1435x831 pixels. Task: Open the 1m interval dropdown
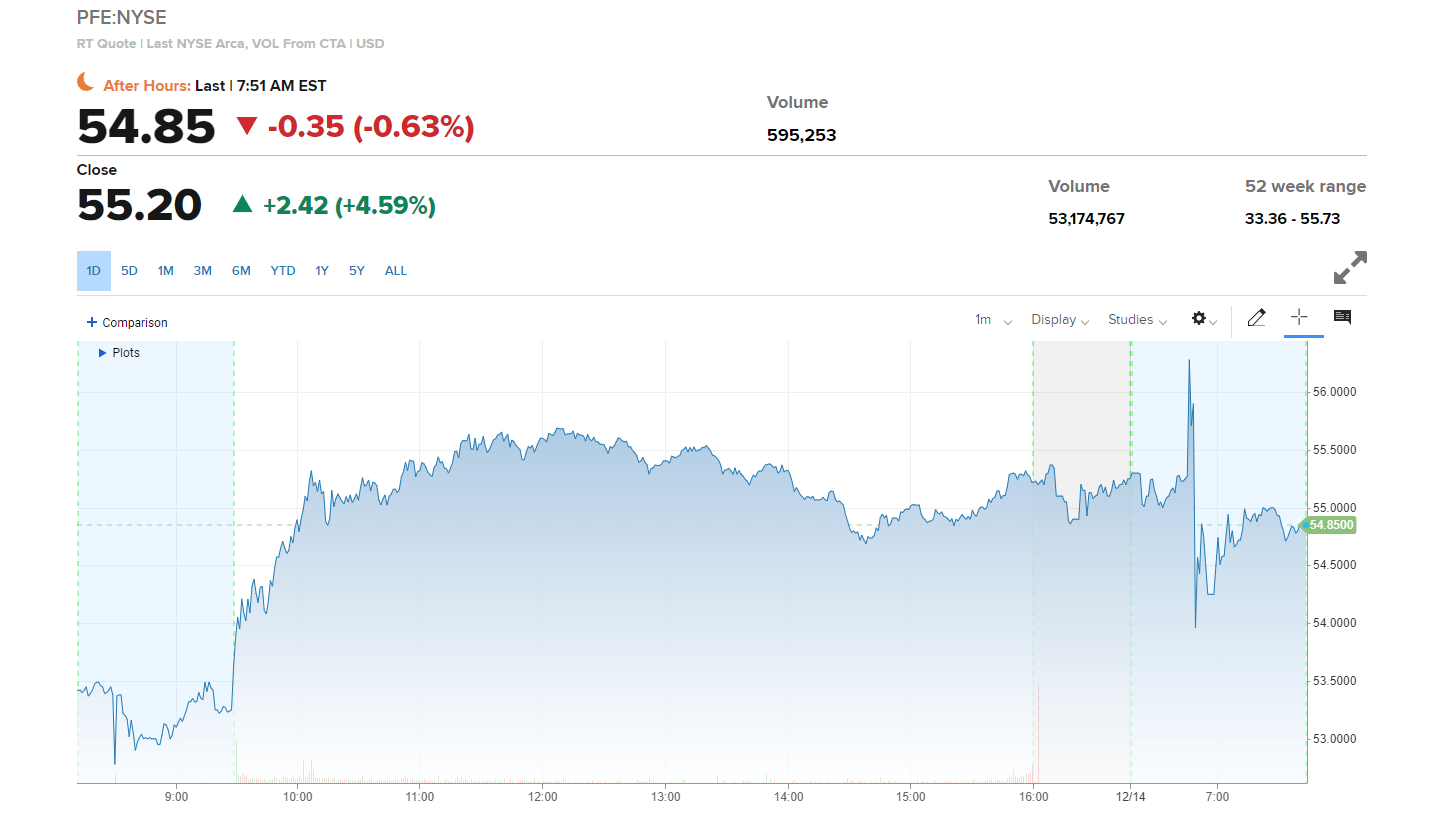point(993,320)
